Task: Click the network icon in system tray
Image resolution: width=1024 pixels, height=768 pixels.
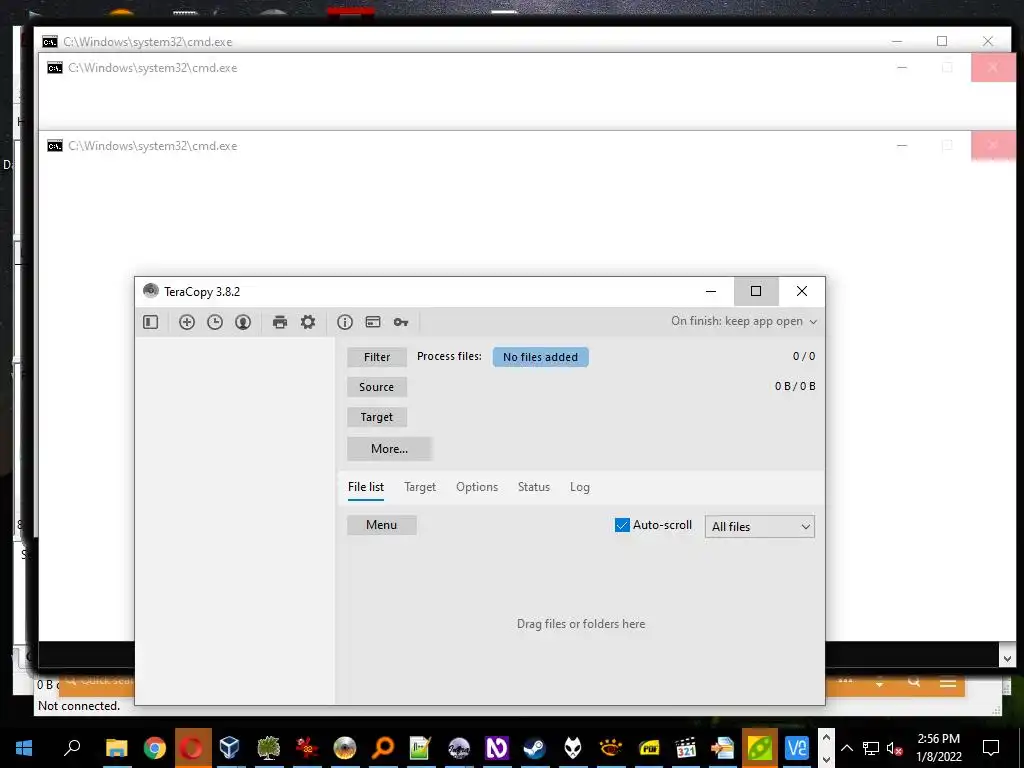Action: (x=871, y=748)
